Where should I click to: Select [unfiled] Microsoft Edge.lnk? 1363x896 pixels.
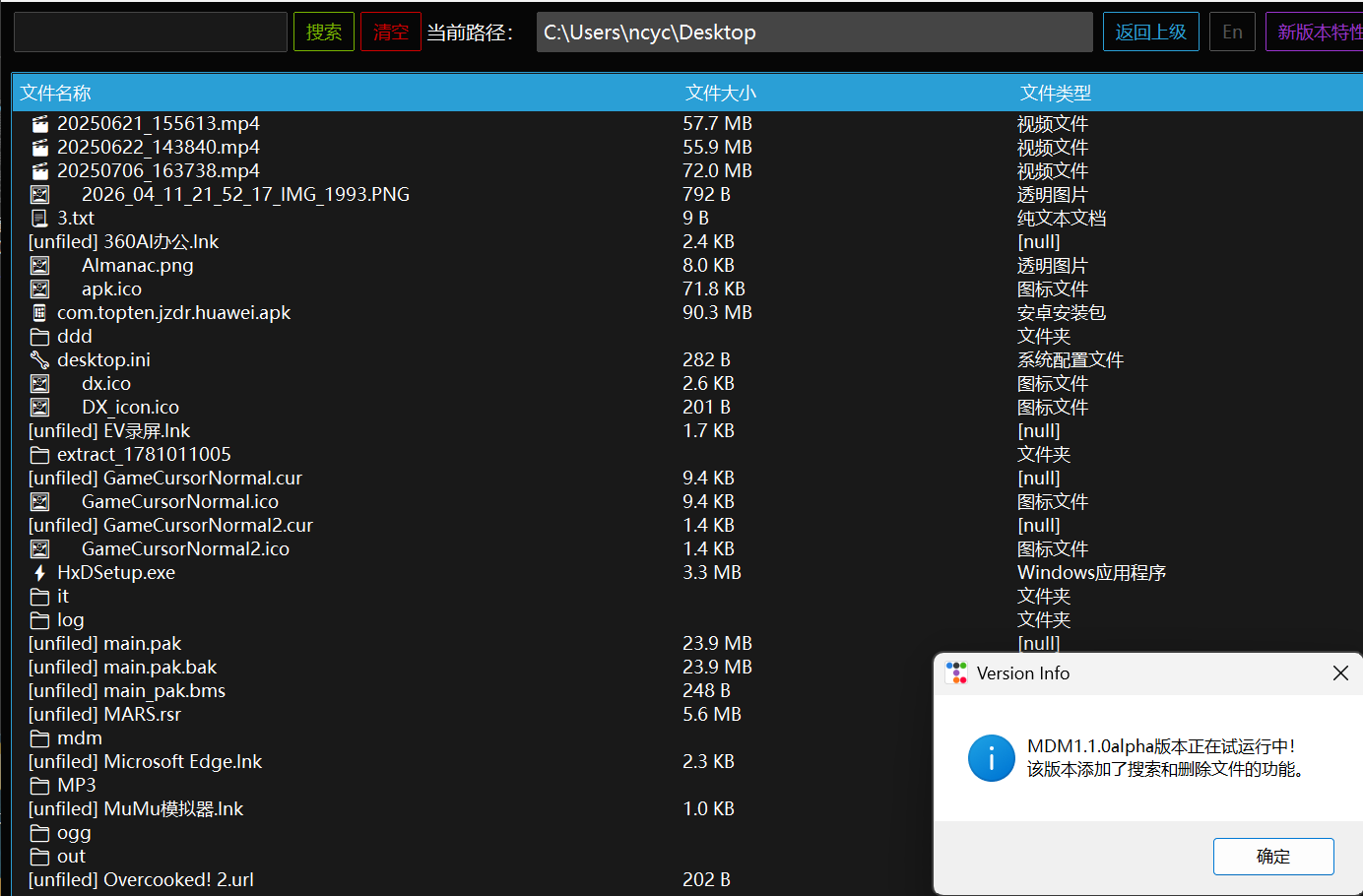click(x=145, y=762)
